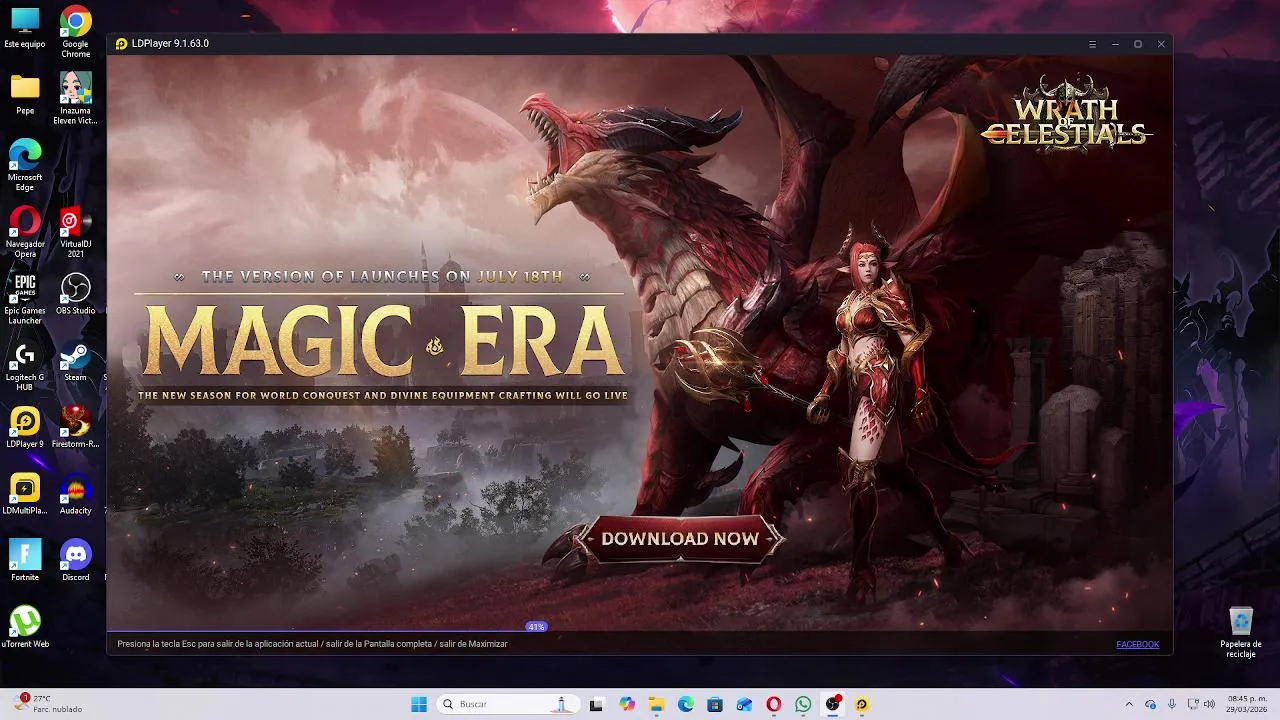The image size is (1280, 720).
Task: Select Este equipo desktop icon
Action: [x=25, y=27]
